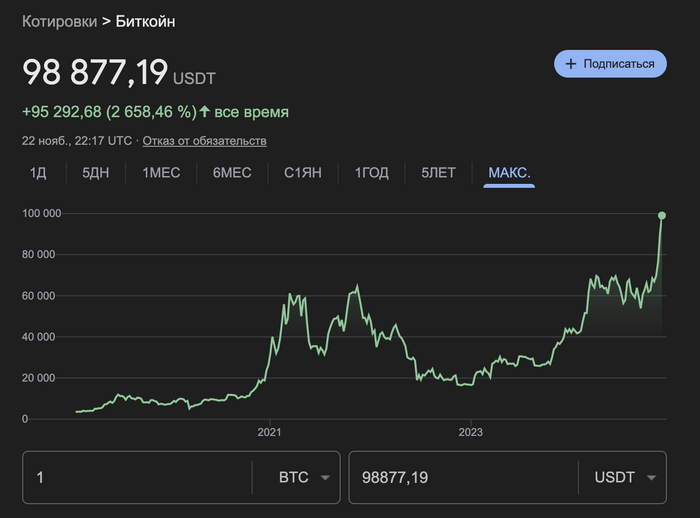Select the МАКС. time range tab
Image resolution: width=700 pixels, height=518 pixels.
point(509,173)
